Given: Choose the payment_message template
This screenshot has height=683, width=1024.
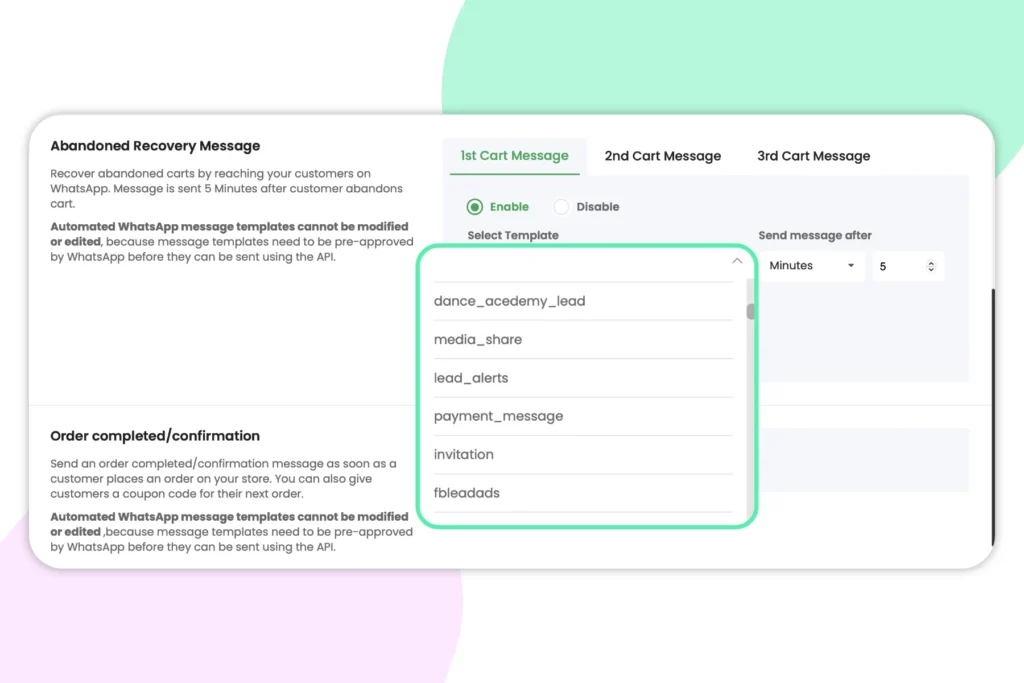Looking at the screenshot, I should tap(583, 416).
